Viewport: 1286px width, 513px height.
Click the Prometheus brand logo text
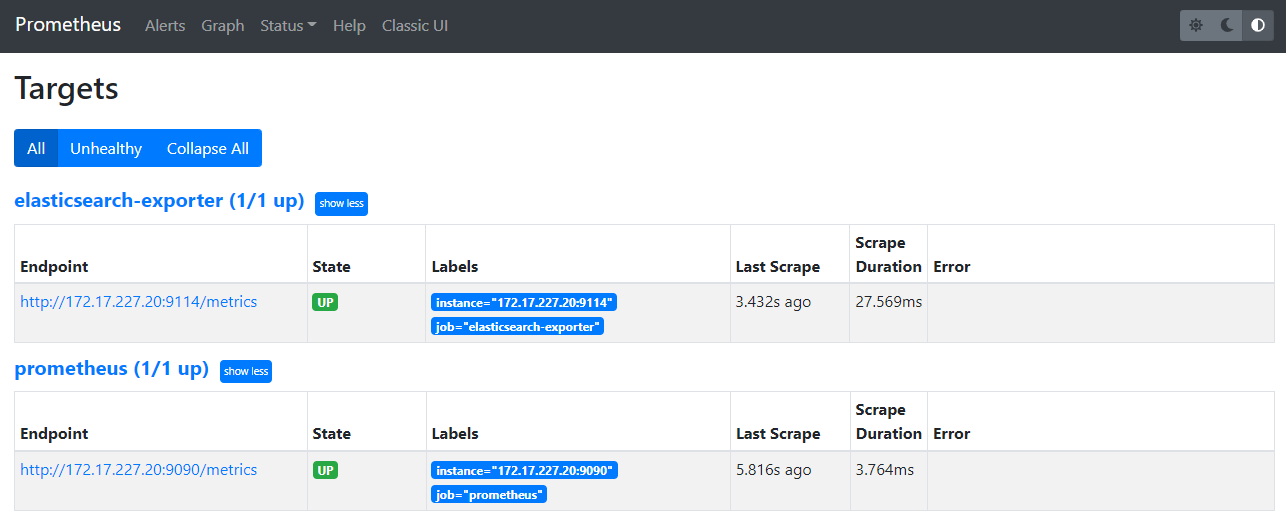68,25
